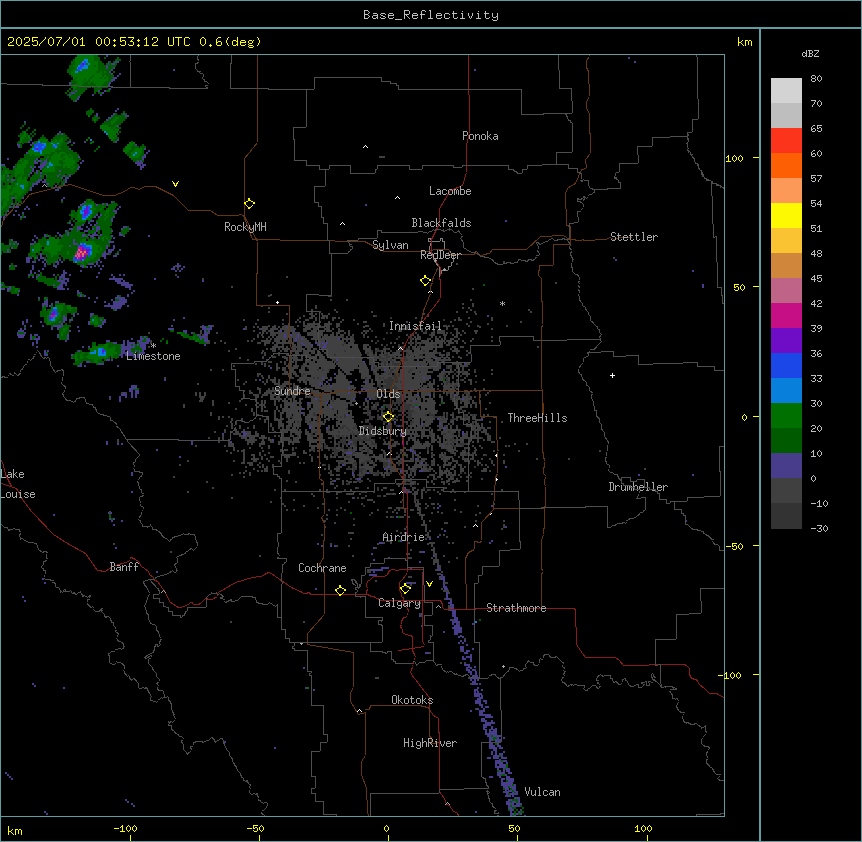Select the light gray 80 dBZ legend swatch
The image size is (862, 842).
tap(786, 91)
